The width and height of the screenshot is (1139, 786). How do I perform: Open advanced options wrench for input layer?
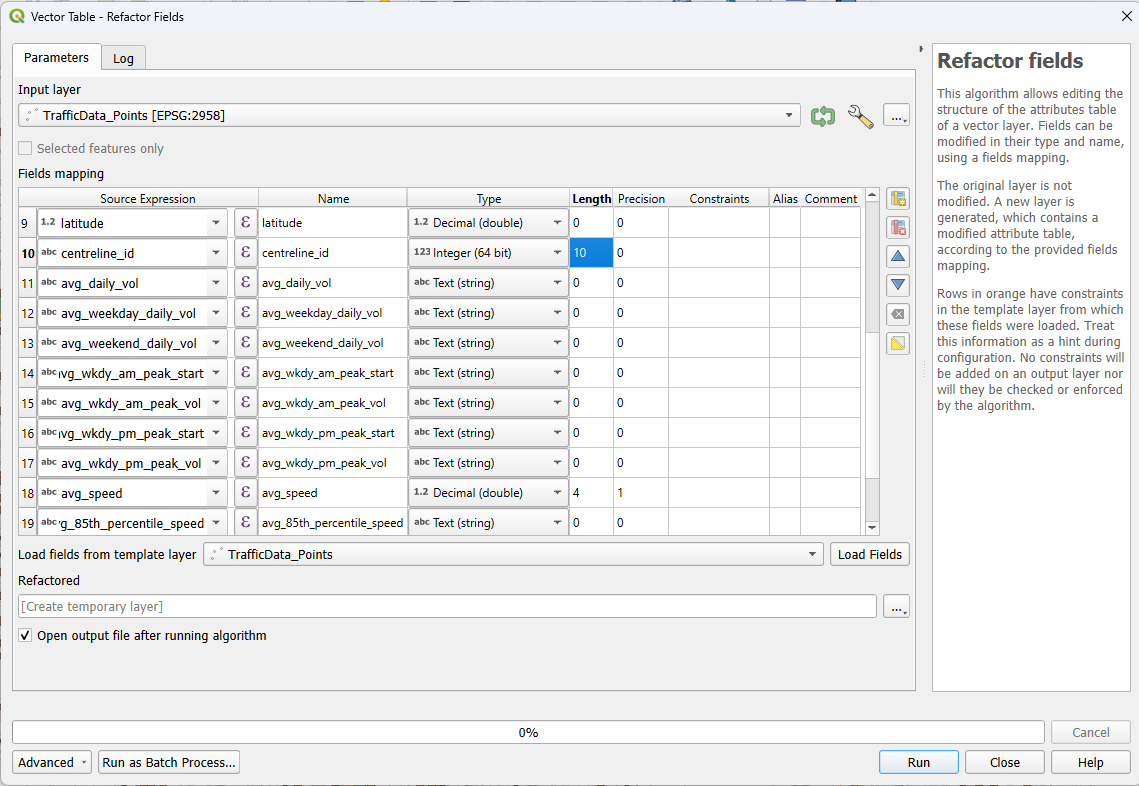pyautogui.click(x=860, y=116)
